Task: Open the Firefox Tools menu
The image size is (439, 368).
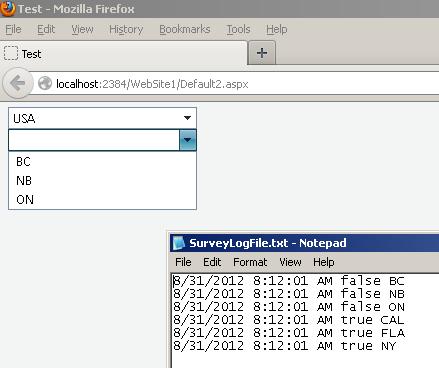Action: point(238,29)
